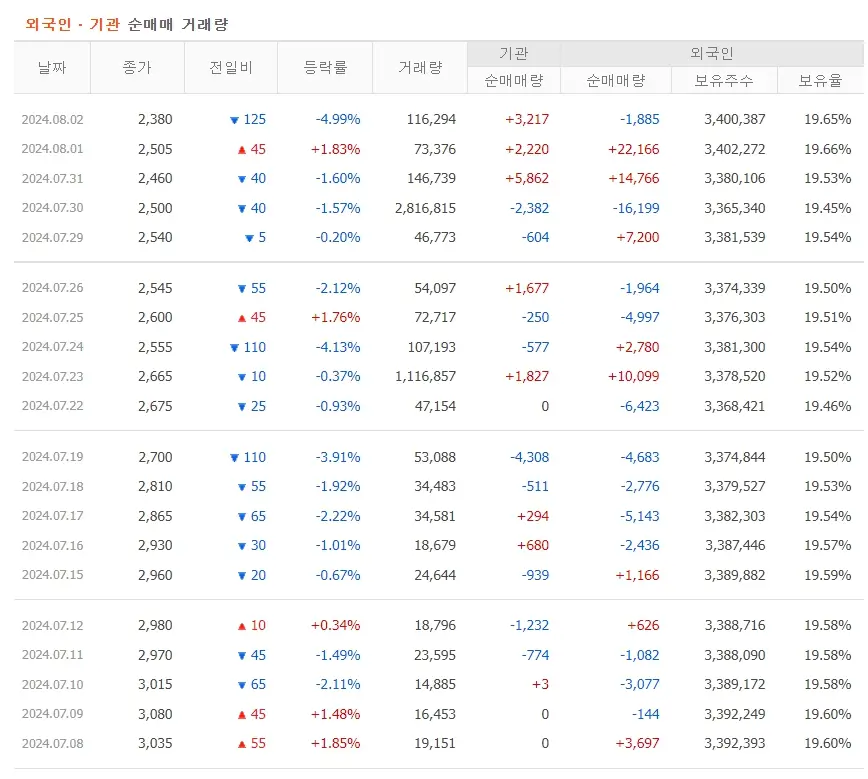Click the 보유율 column header
This screenshot has height=779, width=868.
pyautogui.click(x=821, y=79)
